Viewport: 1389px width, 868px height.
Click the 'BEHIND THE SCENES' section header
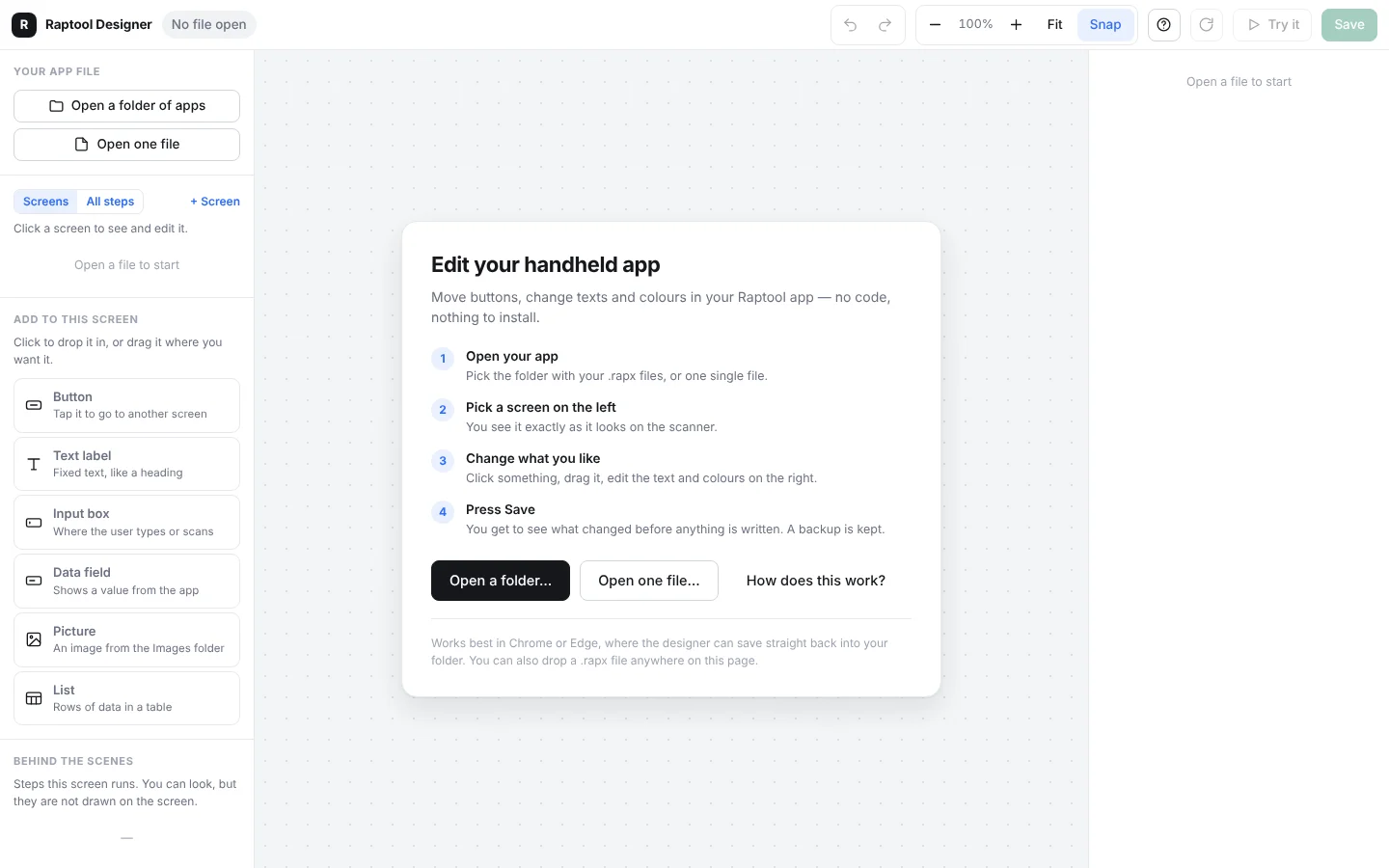73,761
